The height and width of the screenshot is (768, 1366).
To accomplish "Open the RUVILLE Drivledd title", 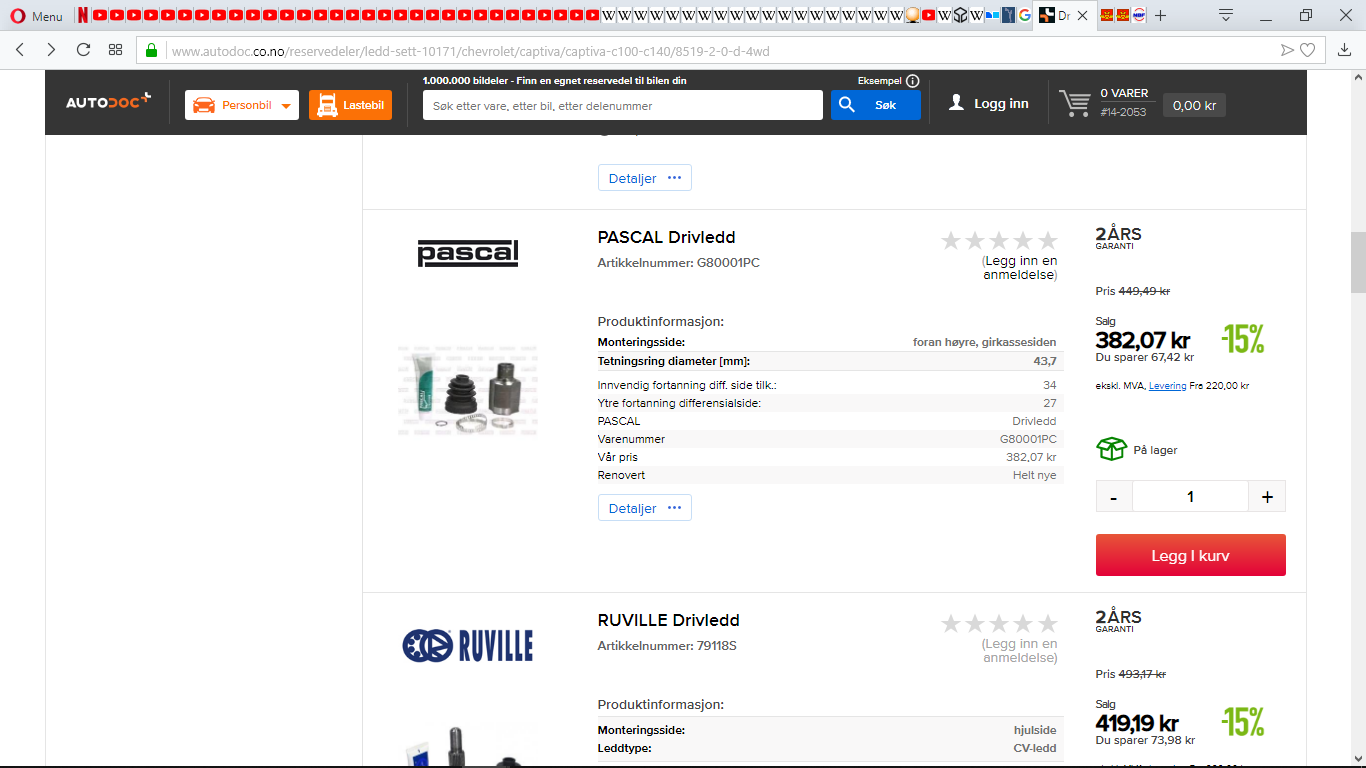I will 668,621.
